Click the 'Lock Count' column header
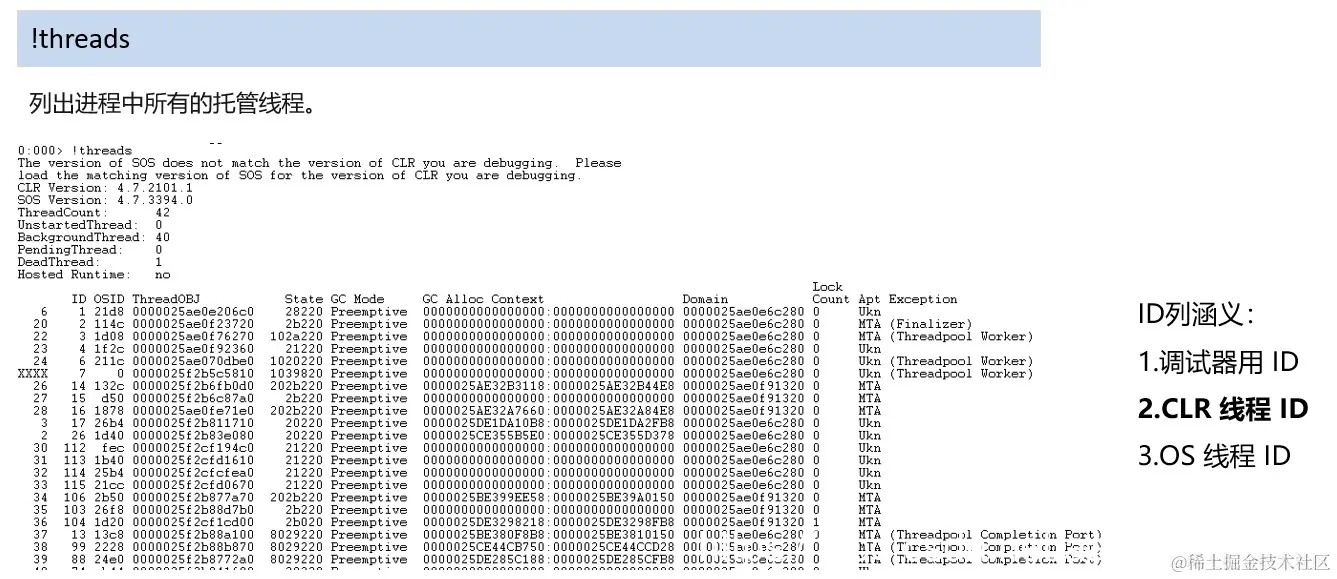Viewport: 1337px width, 579px height. [831, 293]
